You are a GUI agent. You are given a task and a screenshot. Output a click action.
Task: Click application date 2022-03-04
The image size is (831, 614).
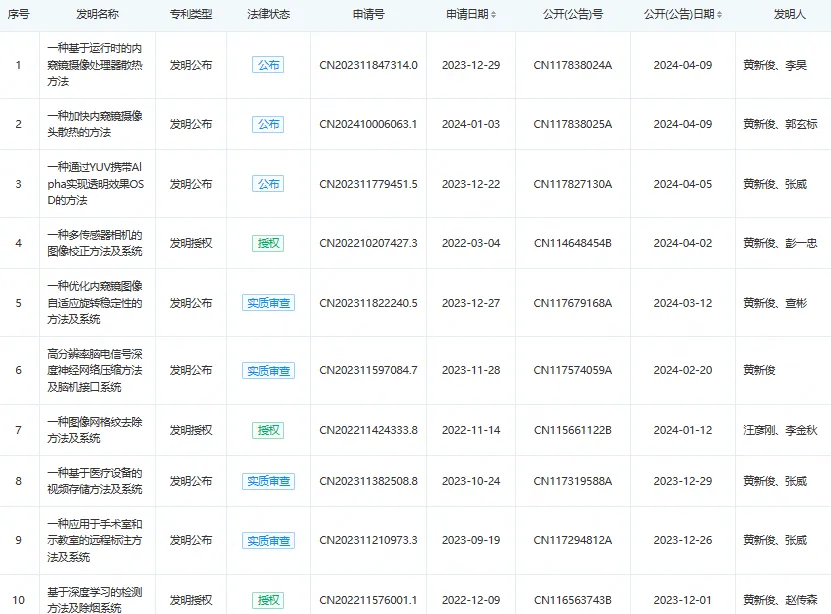(471, 243)
